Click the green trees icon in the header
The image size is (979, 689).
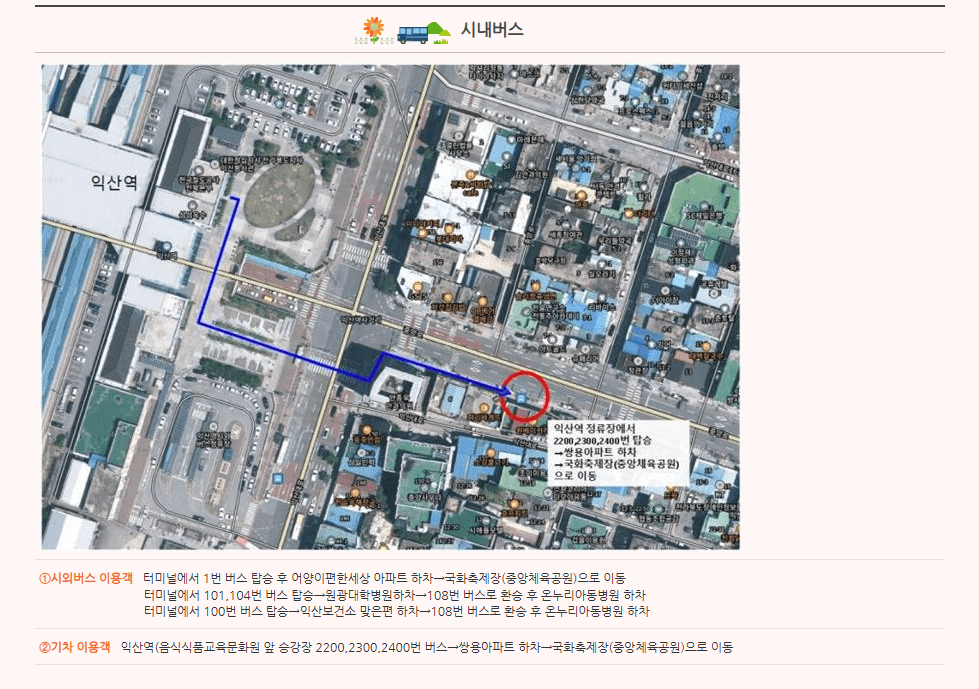(x=435, y=26)
